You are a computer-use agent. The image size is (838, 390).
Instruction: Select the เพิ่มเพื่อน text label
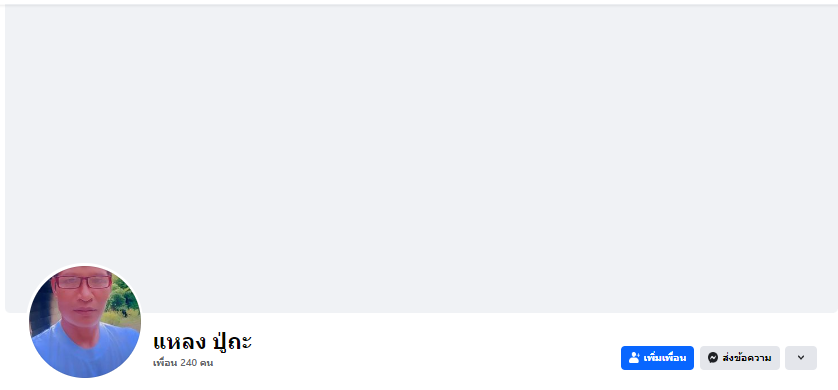pos(664,357)
